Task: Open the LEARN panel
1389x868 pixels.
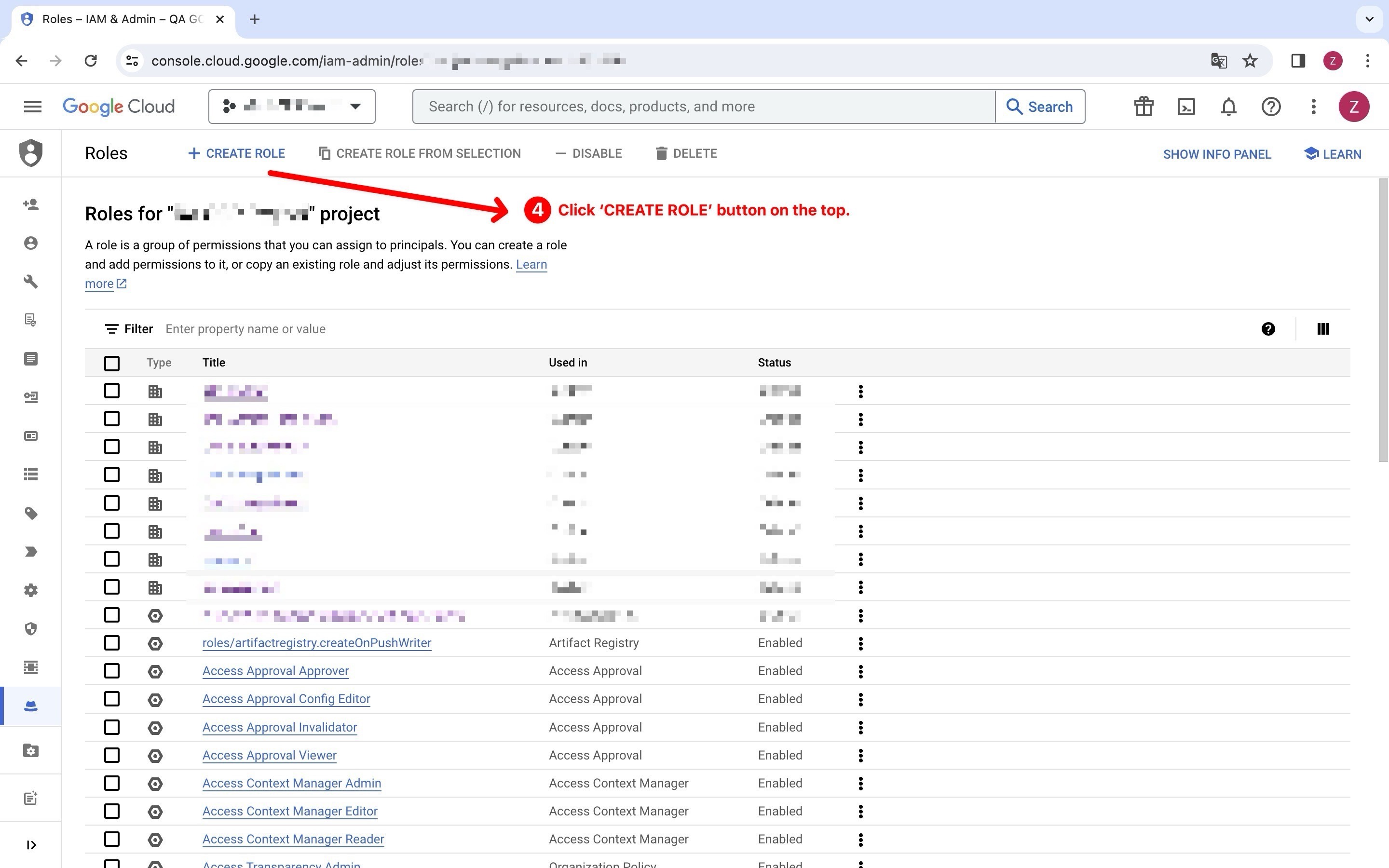Action: (x=1332, y=154)
